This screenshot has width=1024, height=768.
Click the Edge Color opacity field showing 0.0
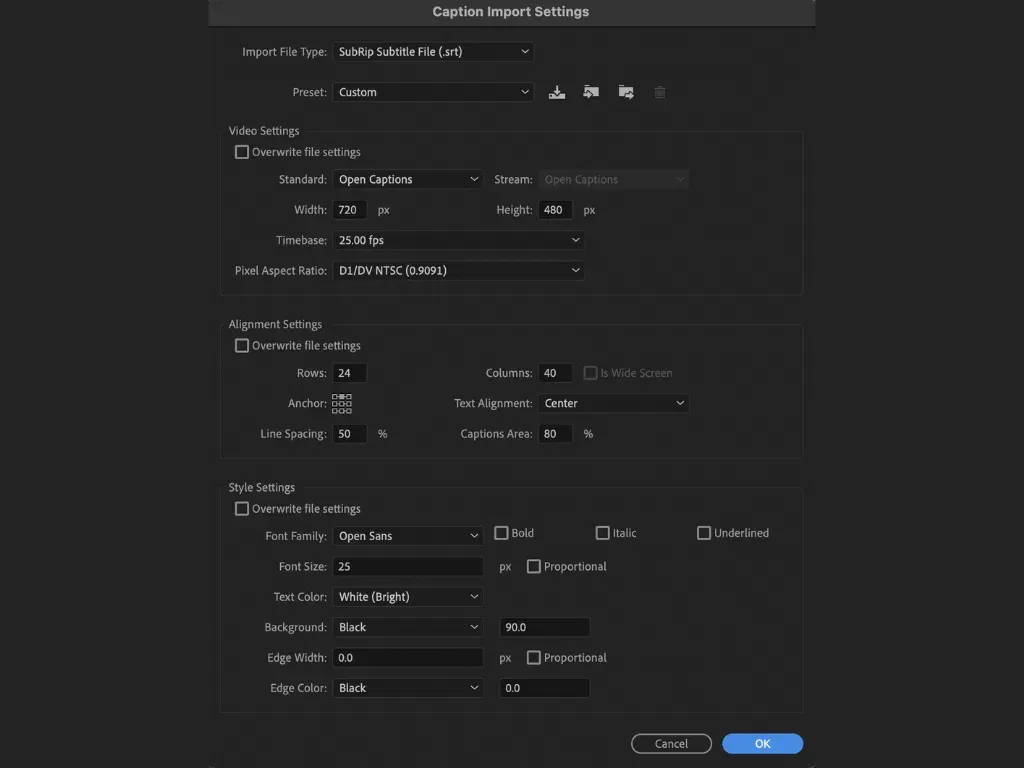pos(544,688)
